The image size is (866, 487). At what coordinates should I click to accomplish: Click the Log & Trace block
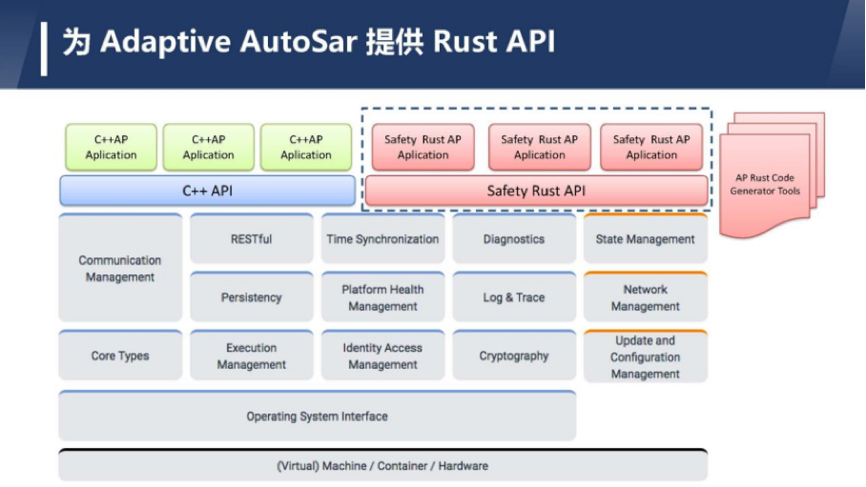514,297
